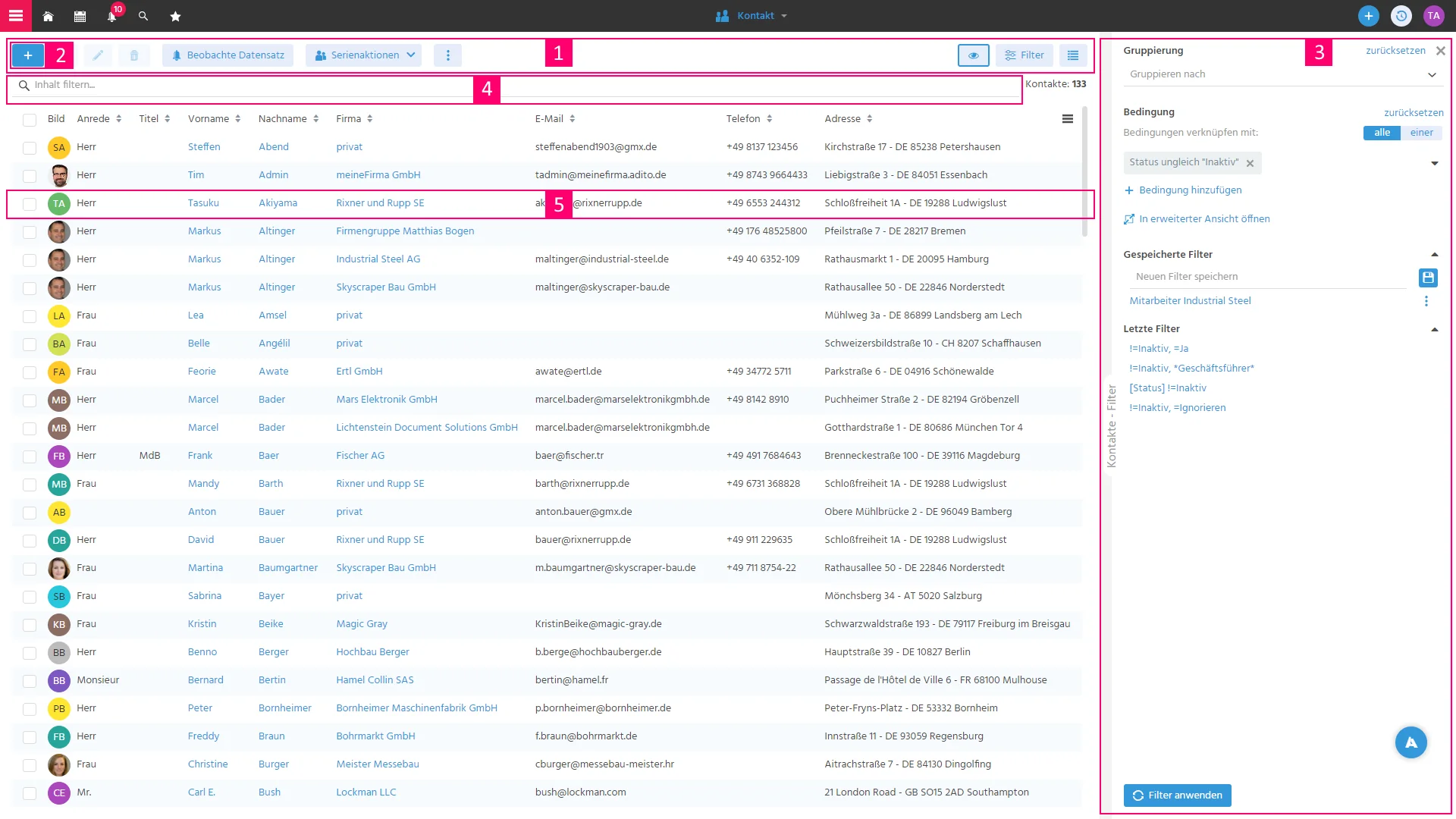Open the 'Gruppieren nach' dropdown
Image resolution: width=1456 pixels, height=819 pixels.
(x=1282, y=74)
